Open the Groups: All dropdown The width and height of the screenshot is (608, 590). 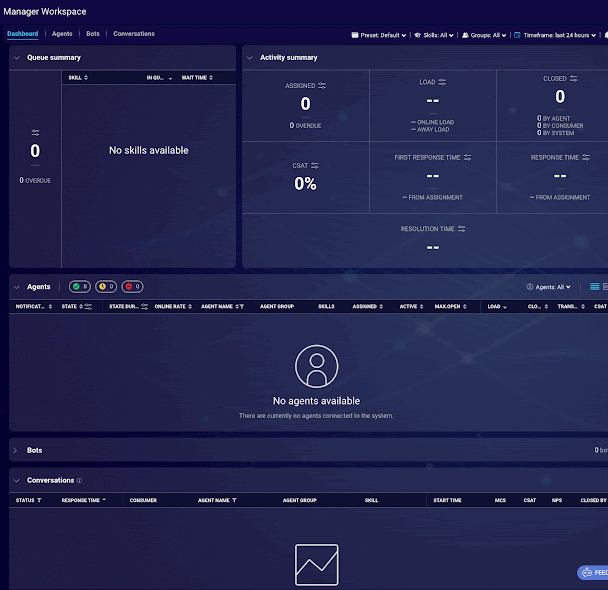point(484,35)
